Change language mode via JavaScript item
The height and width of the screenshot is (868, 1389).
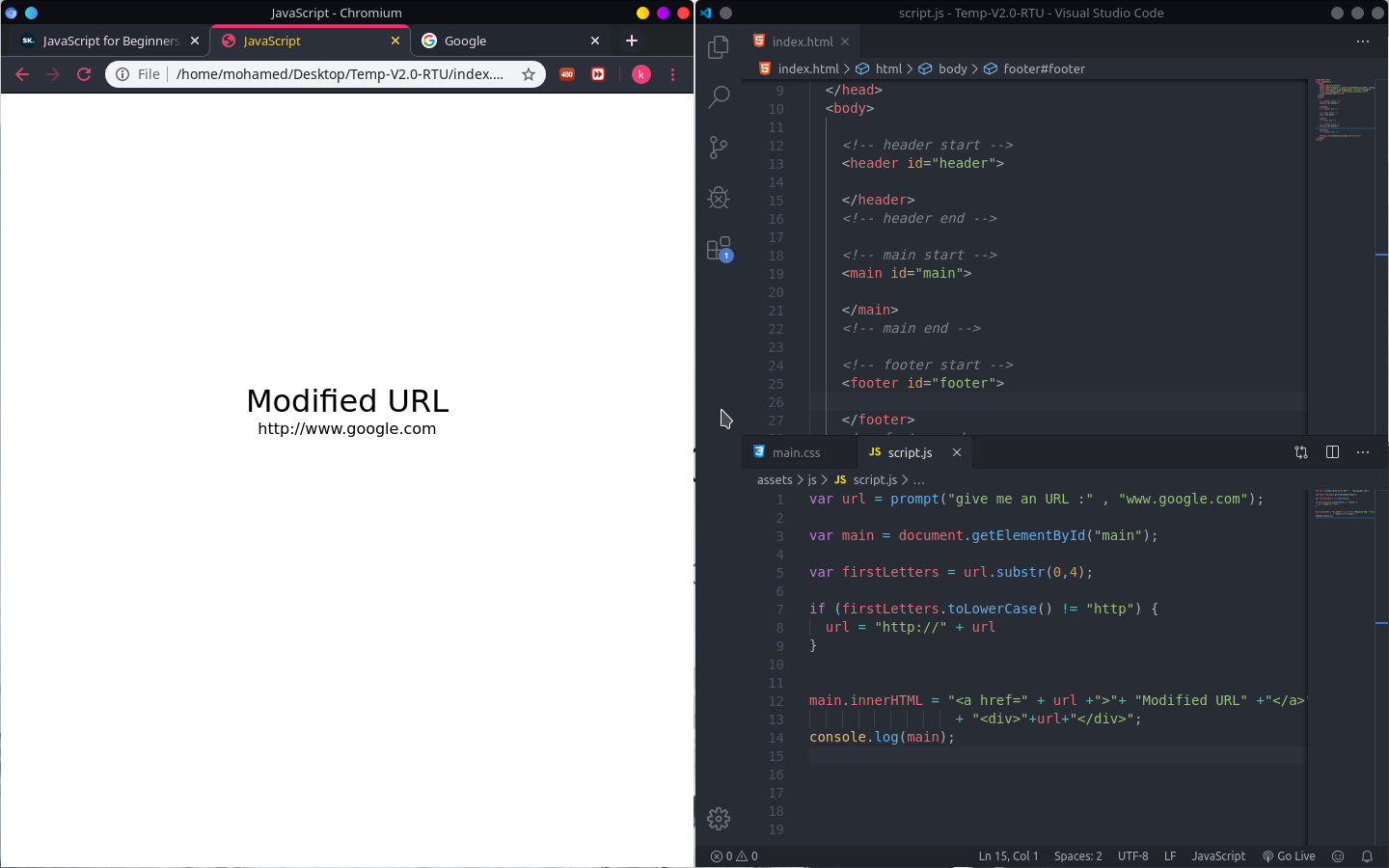pos(1218,856)
